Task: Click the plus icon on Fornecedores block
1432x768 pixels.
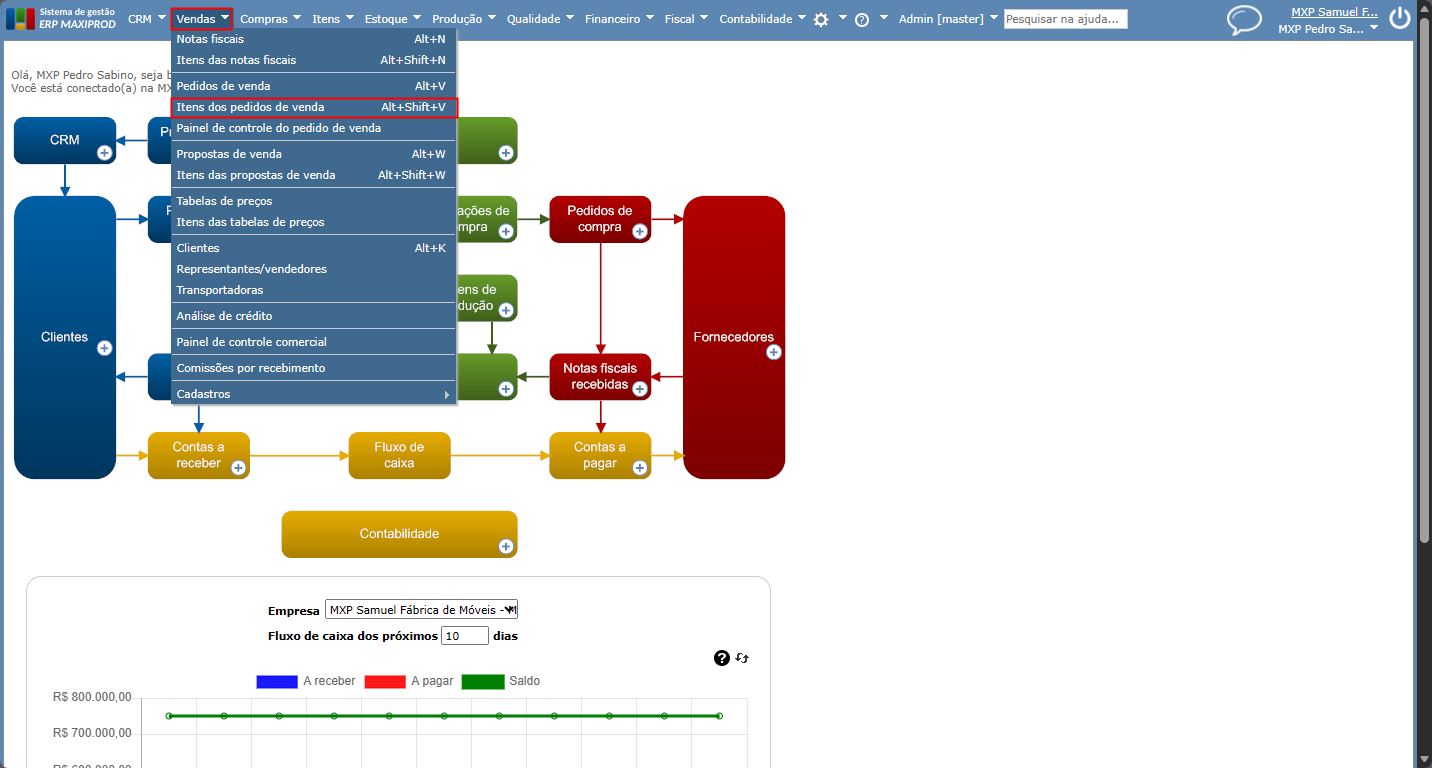Action: [x=773, y=352]
